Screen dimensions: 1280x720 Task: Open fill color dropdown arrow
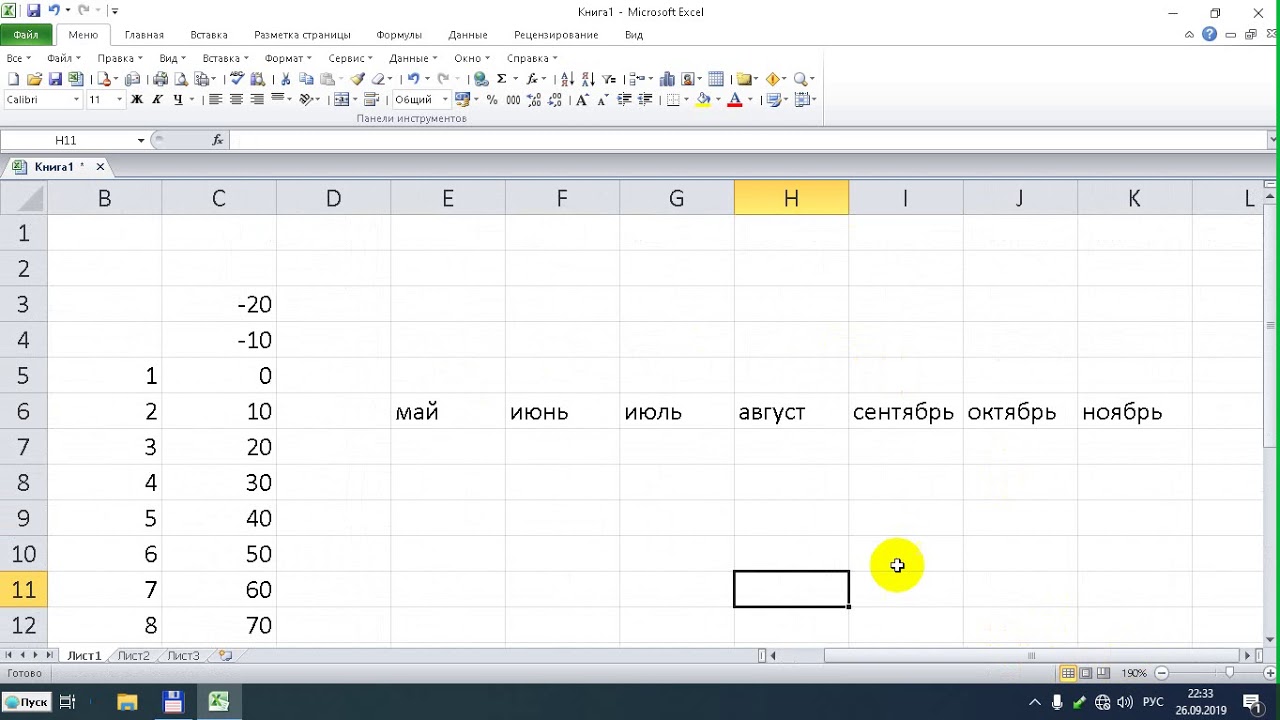tap(718, 100)
